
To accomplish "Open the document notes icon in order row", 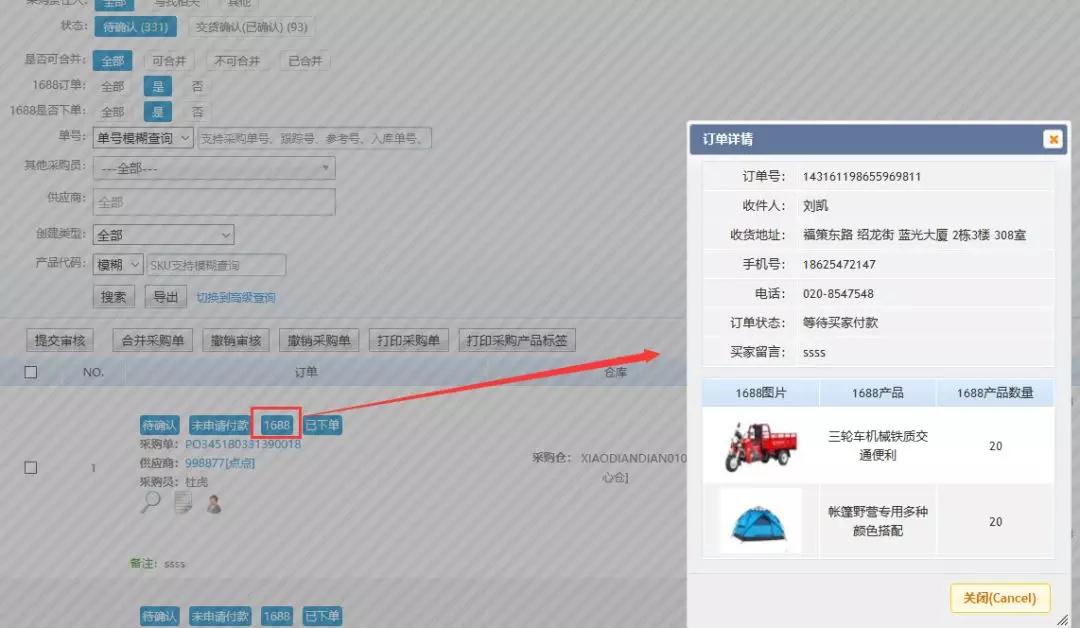I will pyautogui.click(x=183, y=502).
